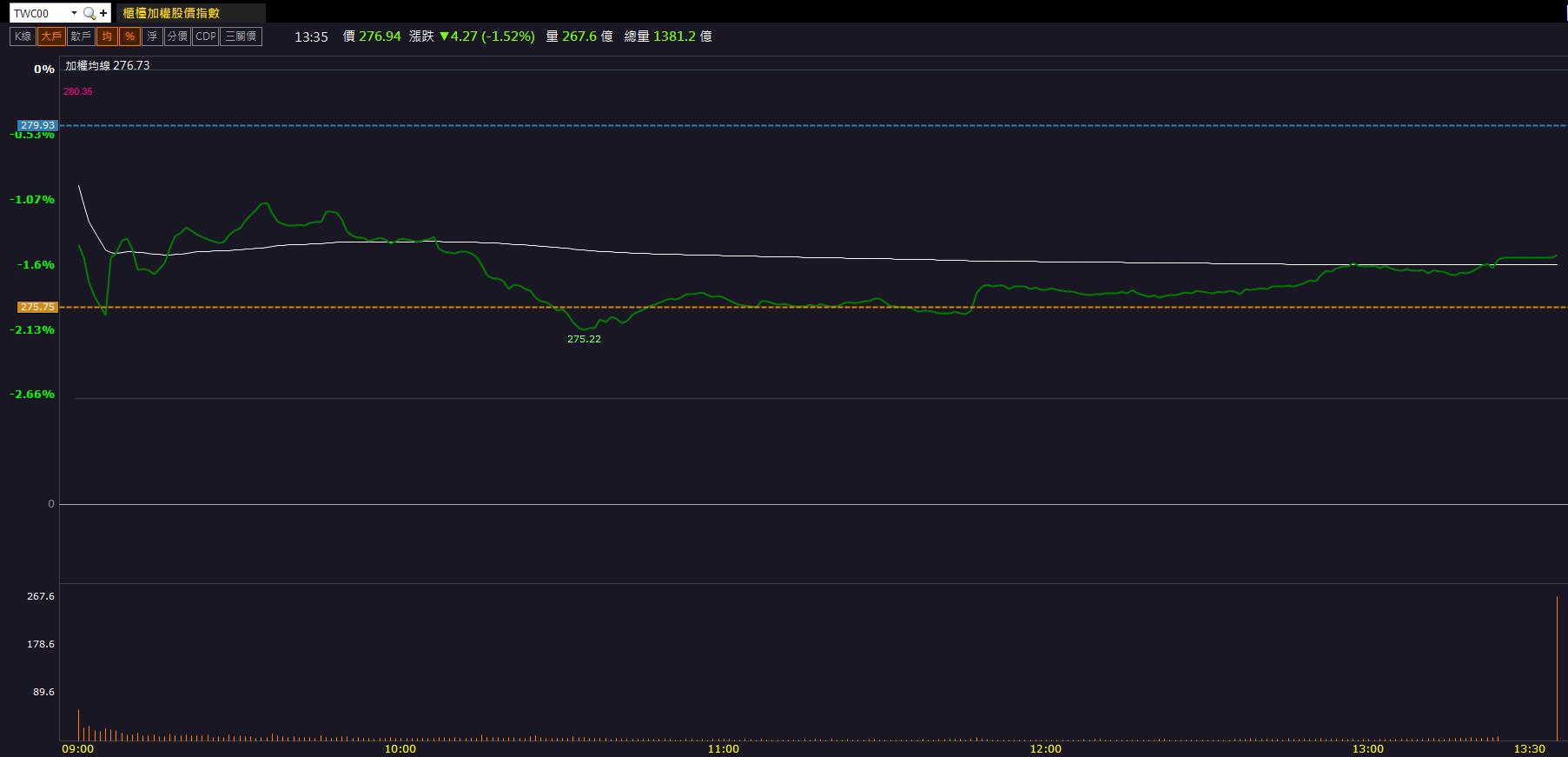Click the 13:30 time axis label
This screenshot has width=1568, height=757.
coord(1530,749)
